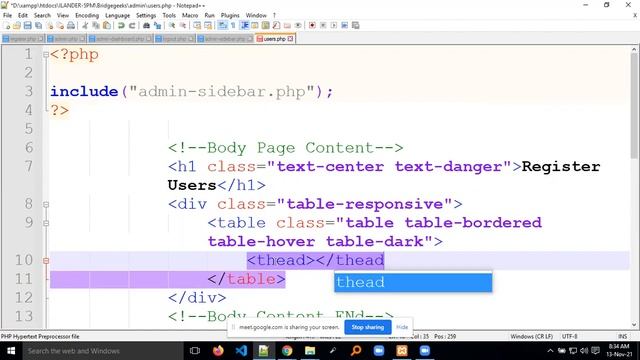Collapse the php block fold marker on line 1

[x=46, y=54]
